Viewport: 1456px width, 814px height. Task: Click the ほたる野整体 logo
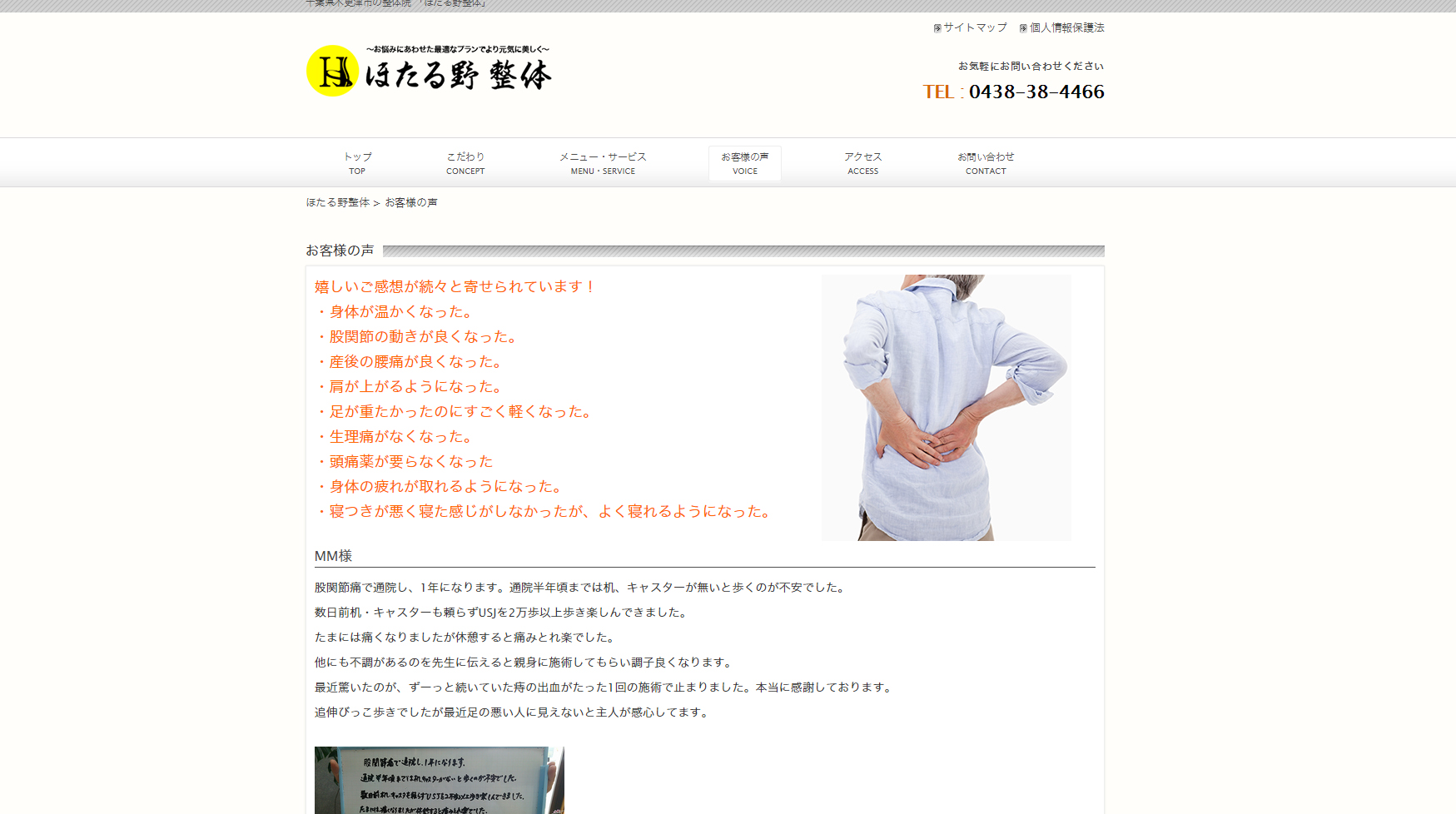[x=429, y=71]
